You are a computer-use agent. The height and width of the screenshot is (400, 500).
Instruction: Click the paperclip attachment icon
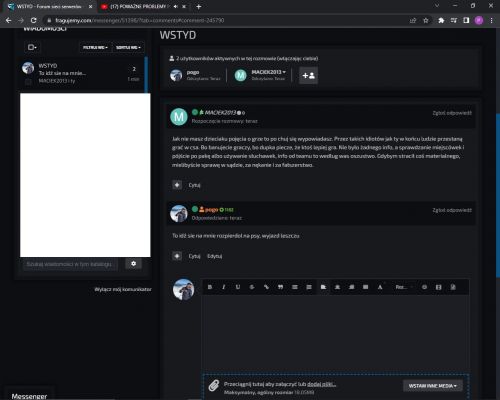(x=214, y=386)
